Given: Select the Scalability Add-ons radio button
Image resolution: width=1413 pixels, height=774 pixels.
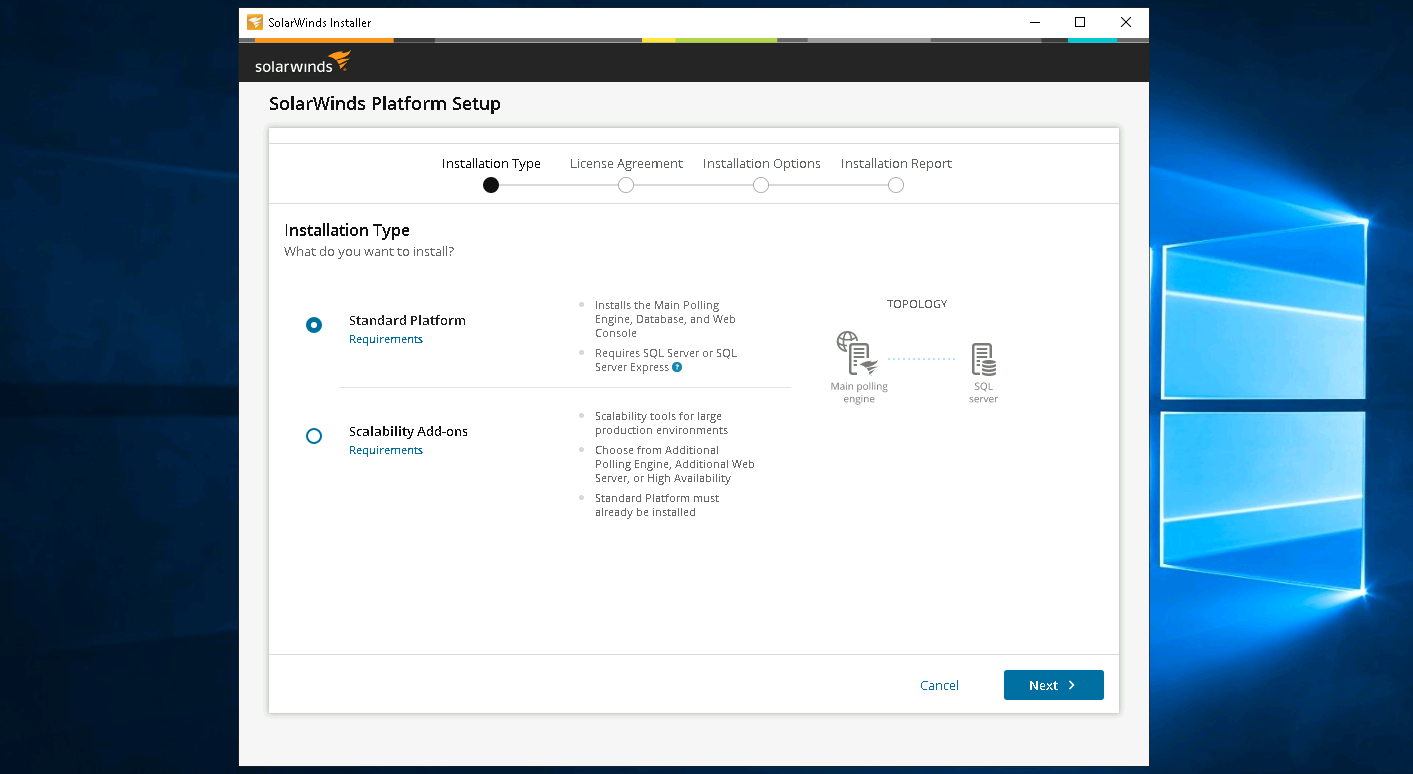Looking at the screenshot, I should (314, 436).
